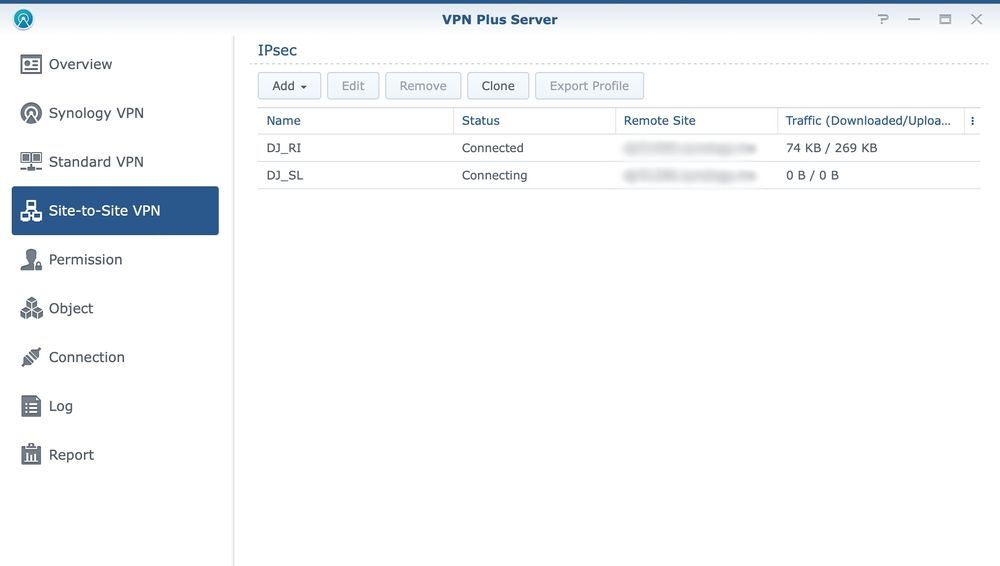Maximize the VPN Plus Server window

[x=945, y=19]
